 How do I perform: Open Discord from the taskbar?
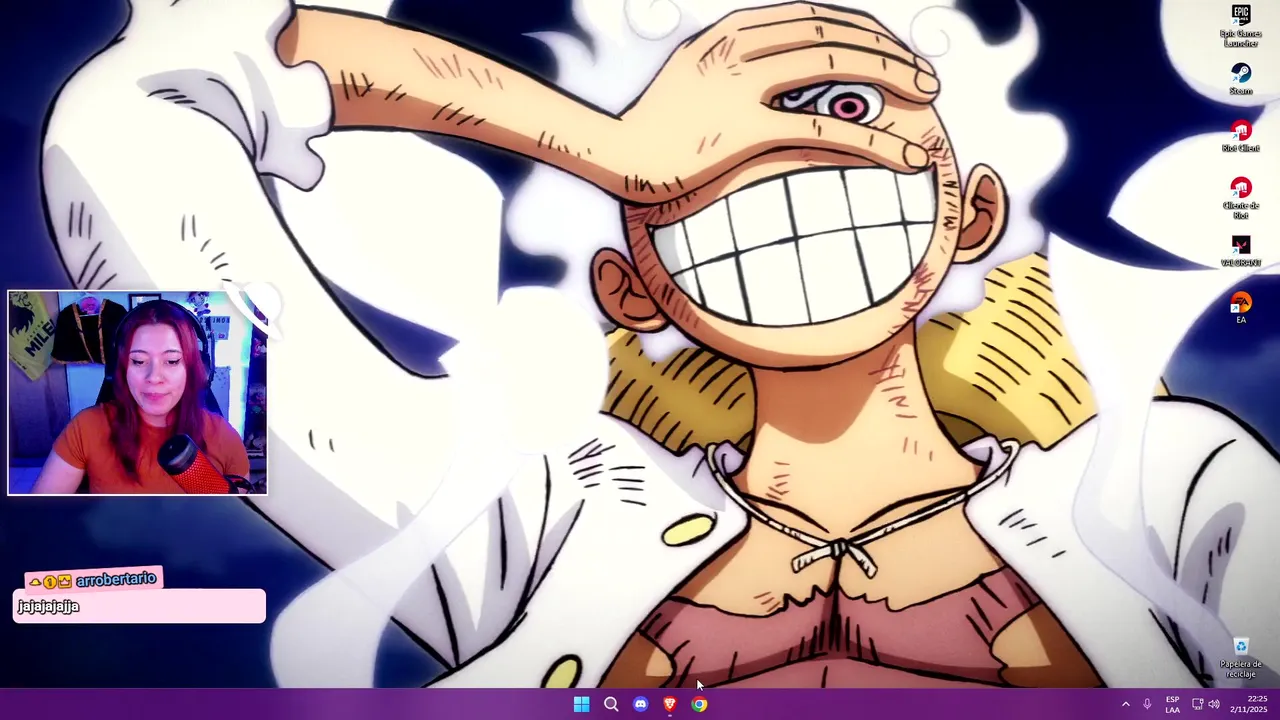[x=640, y=705]
